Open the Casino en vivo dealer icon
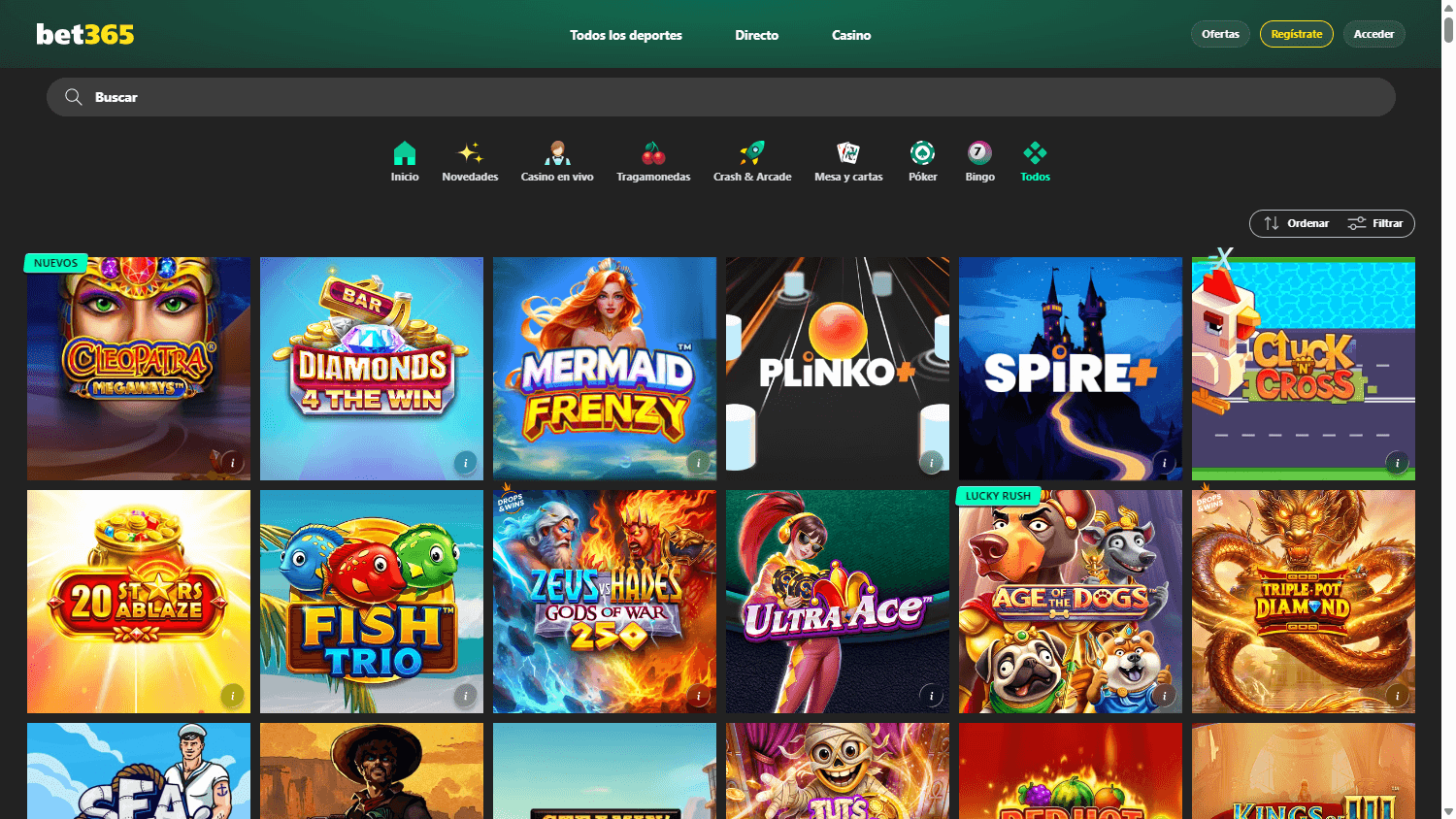1456x819 pixels. coord(557,153)
